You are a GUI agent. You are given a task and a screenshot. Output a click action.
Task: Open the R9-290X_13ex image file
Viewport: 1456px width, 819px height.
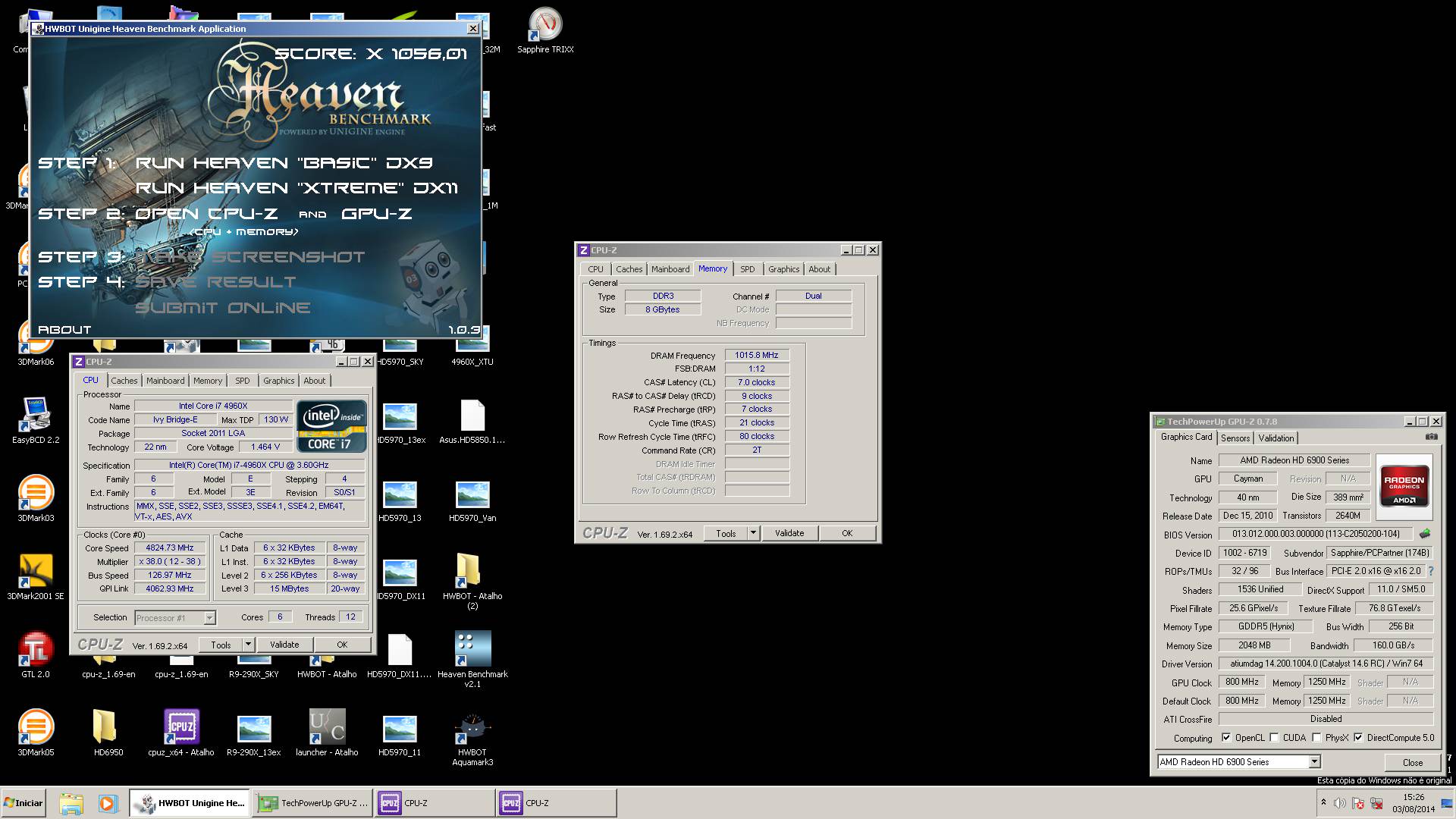(x=254, y=733)
